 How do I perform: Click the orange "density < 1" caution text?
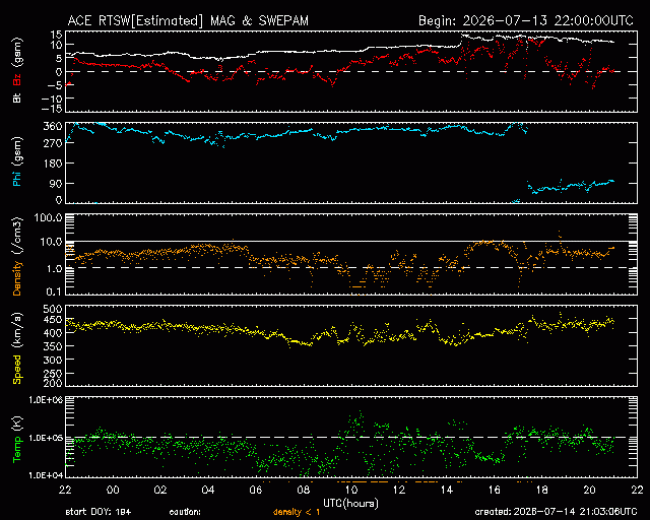tap(296, 513)
